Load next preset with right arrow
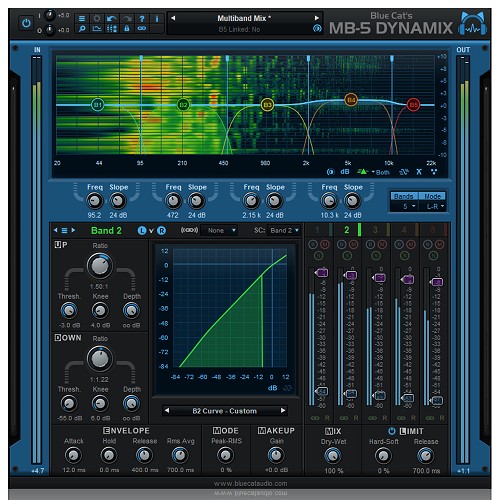Screen dimensions: 500x500 pyautogui.click(x=316, y=18)
